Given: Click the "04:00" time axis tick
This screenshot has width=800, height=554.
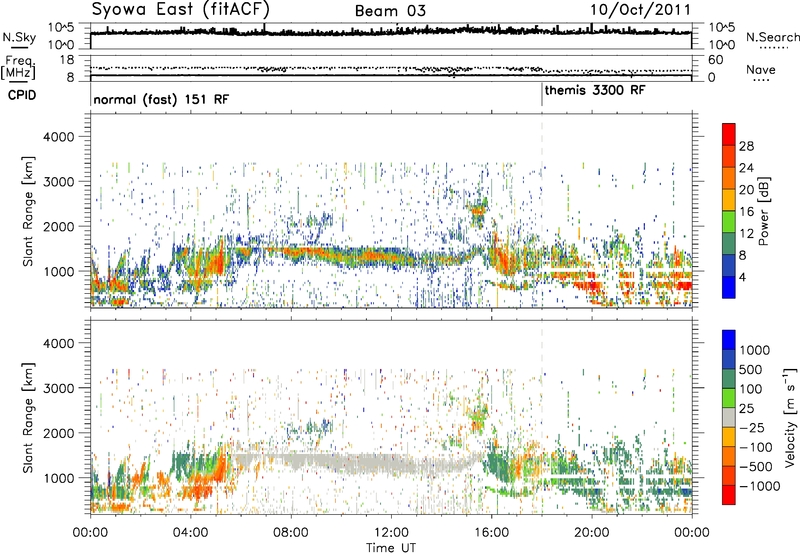Looking at the screenshot, I should [190, 533].
